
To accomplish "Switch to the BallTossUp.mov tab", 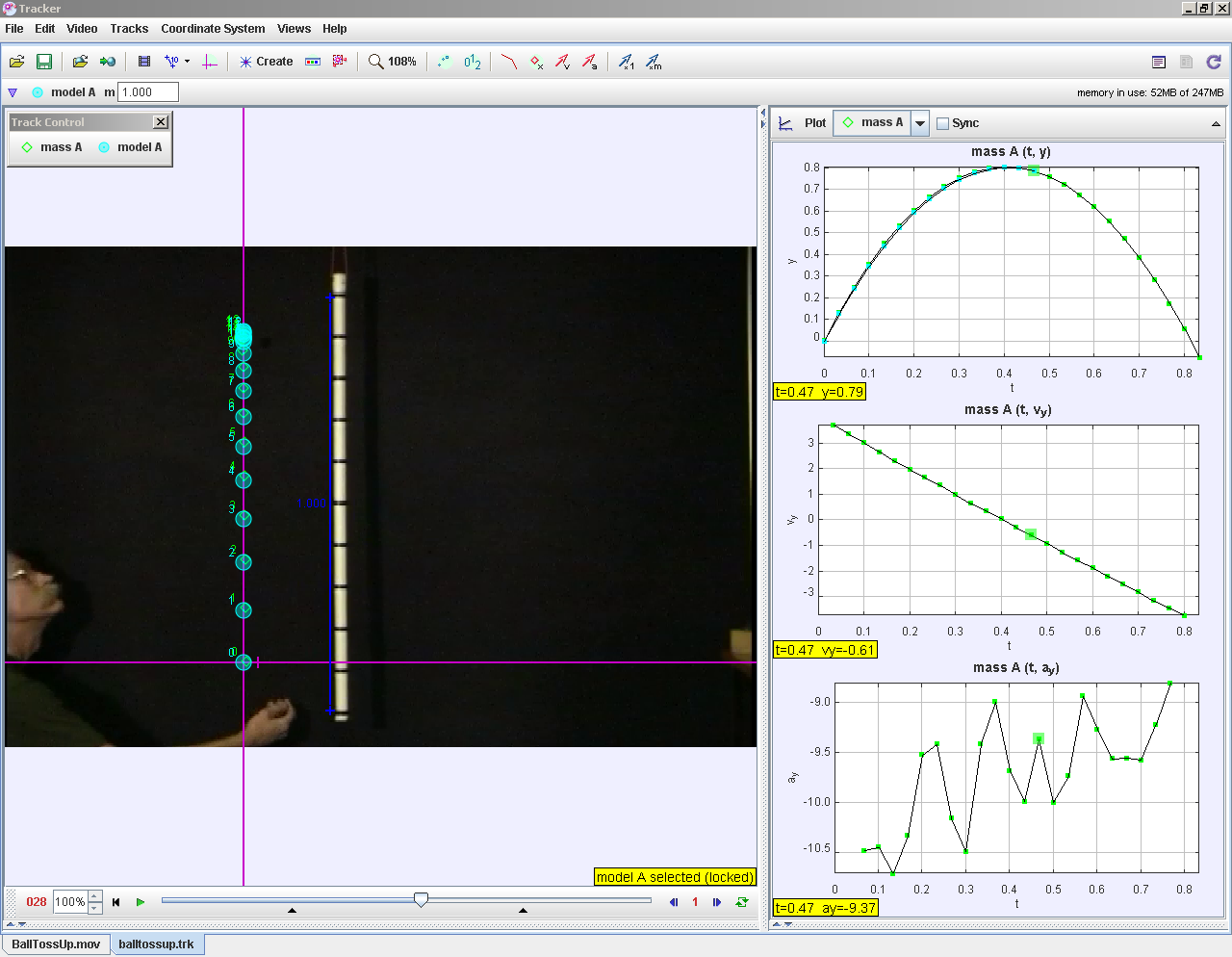I will (56, 944).
